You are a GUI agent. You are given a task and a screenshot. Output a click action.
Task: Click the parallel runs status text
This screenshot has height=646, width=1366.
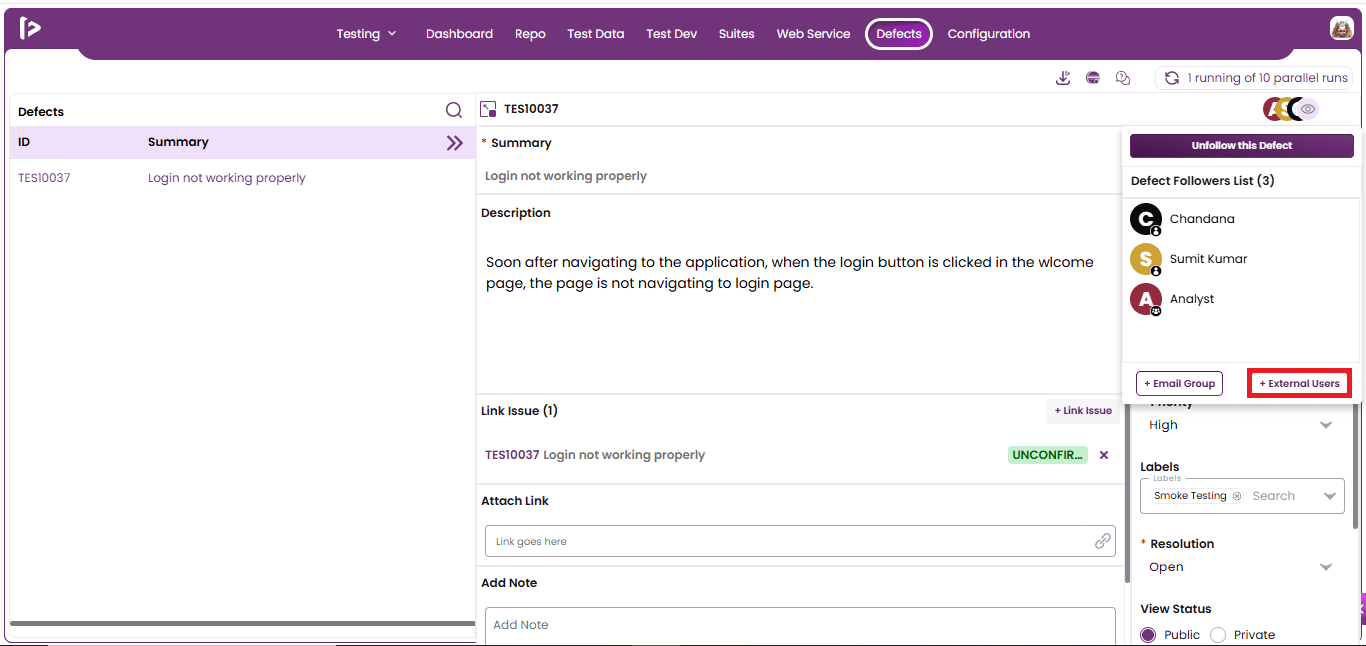point(1267,78)
